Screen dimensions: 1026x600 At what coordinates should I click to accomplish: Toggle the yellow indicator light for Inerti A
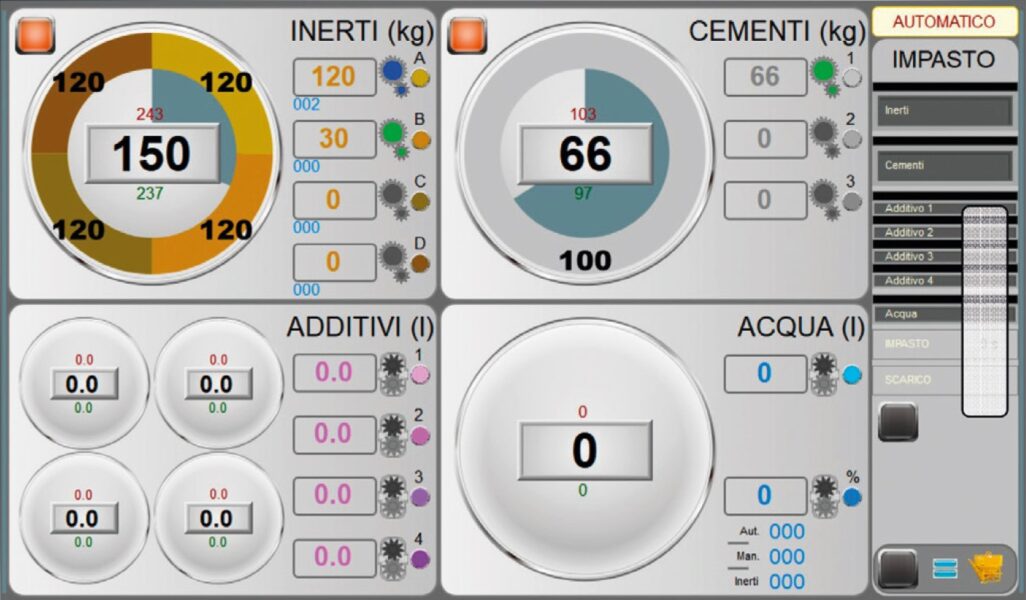[420, 79]
